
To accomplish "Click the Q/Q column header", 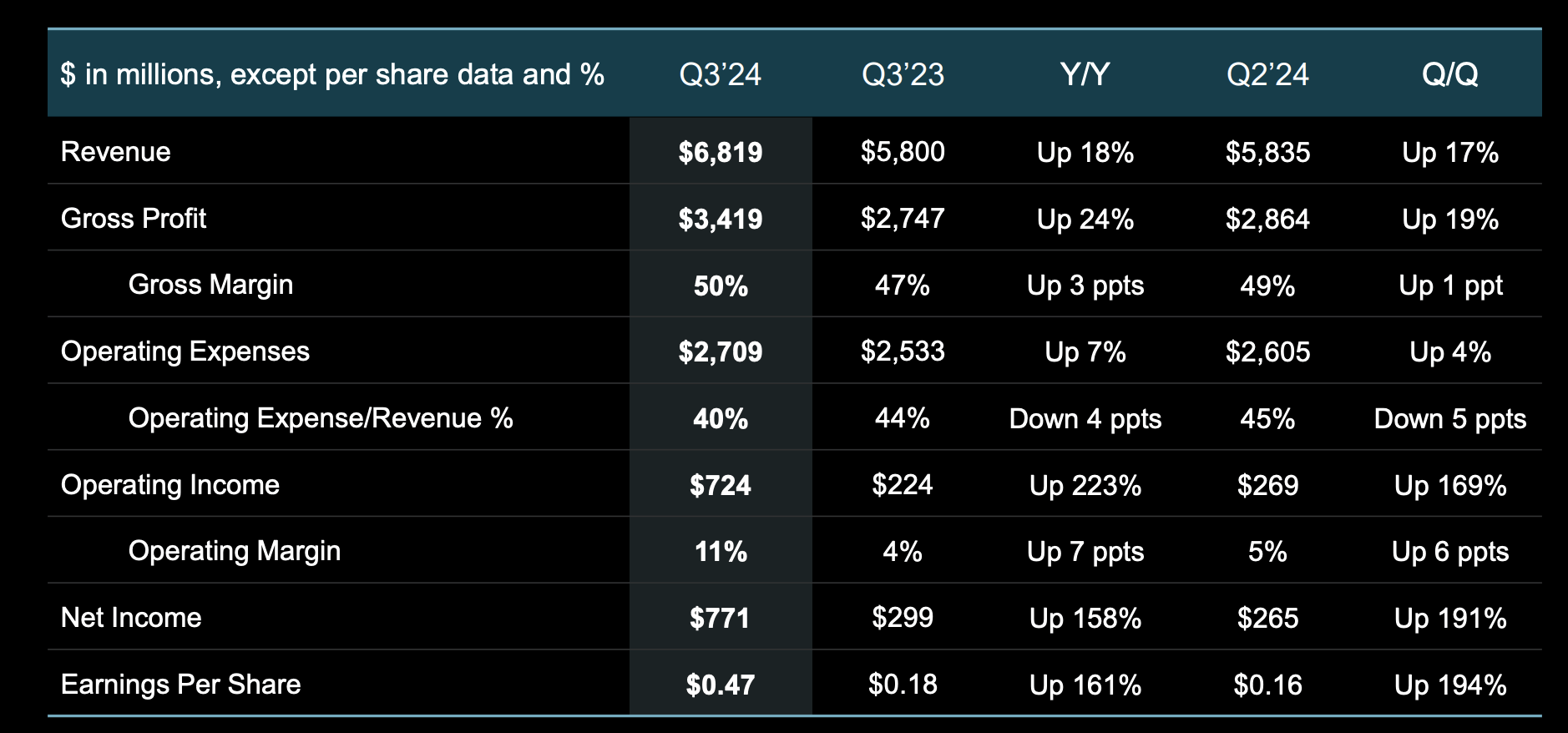I will tap(1449, 74).
